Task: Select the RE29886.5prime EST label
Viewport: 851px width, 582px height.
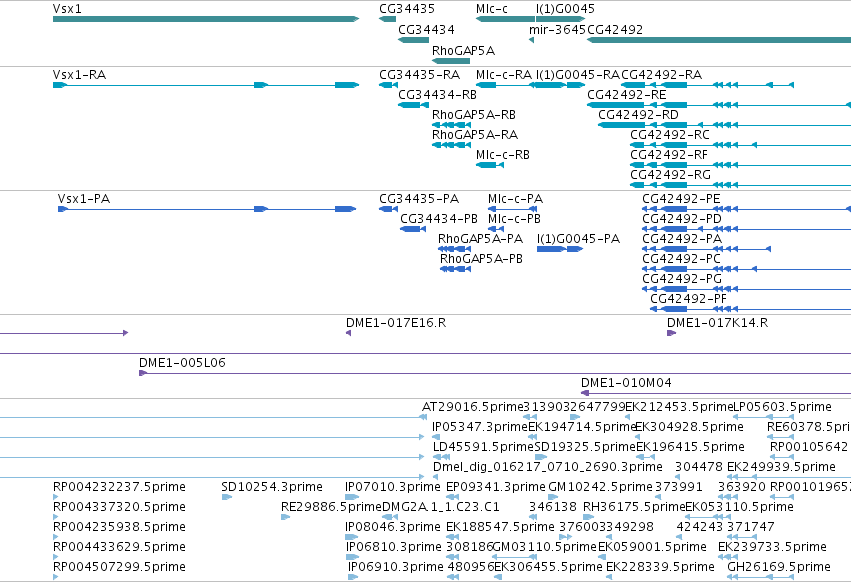Action: point(332,507)
